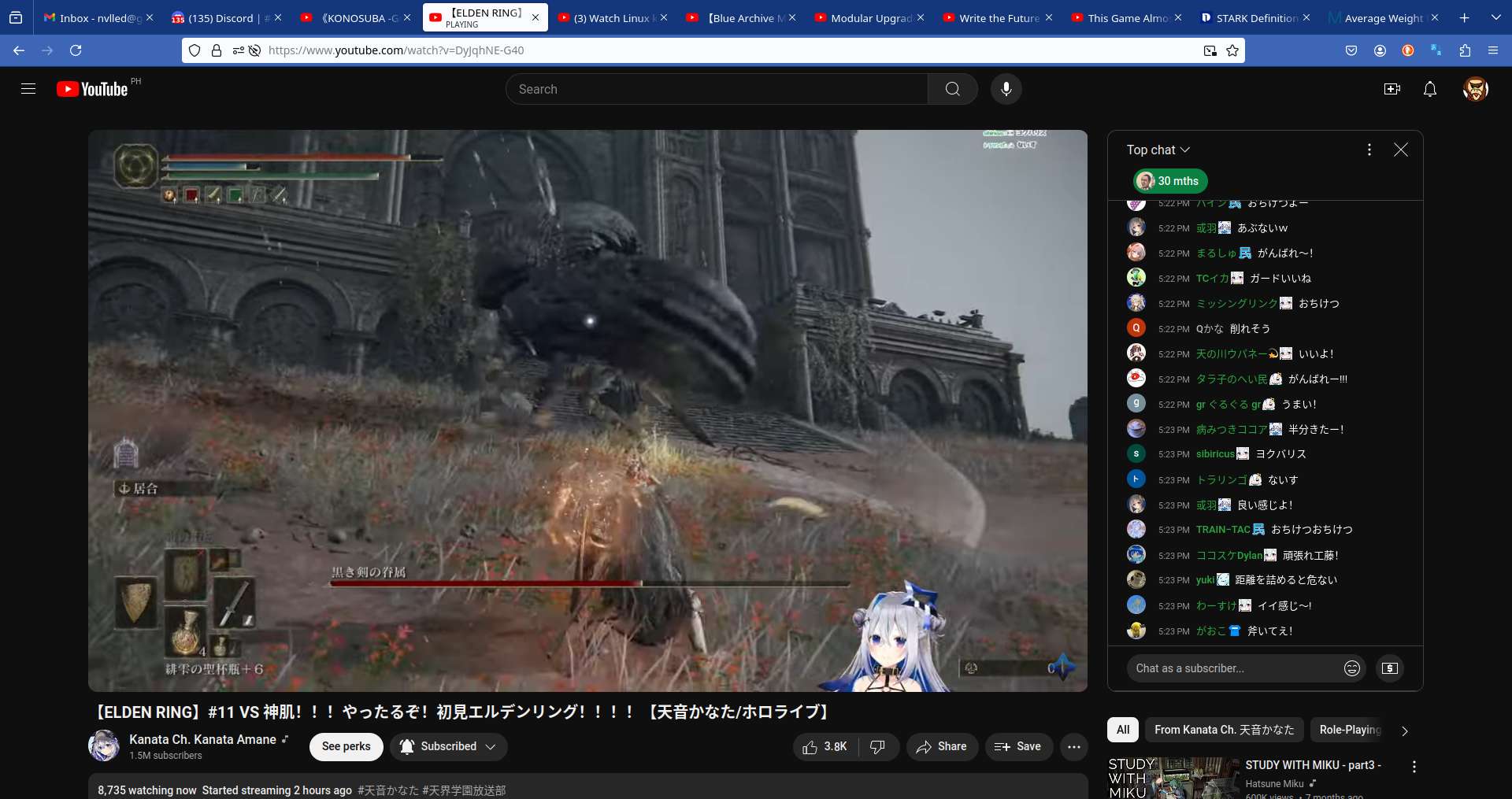The width and height of the screenshot is (1512, 799).
Task: Click the #天界学園放送部 hashtag
Action: [464, 790]
